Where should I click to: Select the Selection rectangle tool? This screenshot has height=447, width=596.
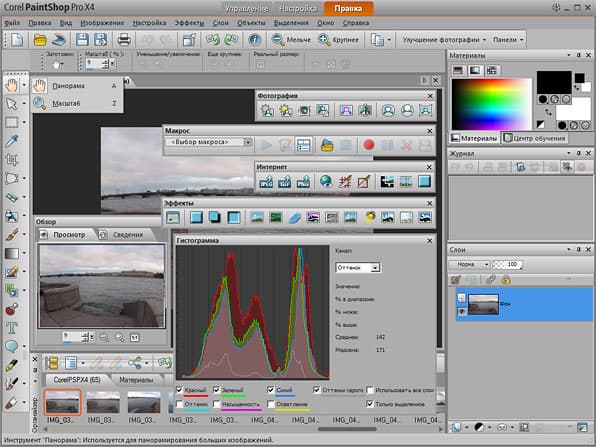[x=11, y=122]
